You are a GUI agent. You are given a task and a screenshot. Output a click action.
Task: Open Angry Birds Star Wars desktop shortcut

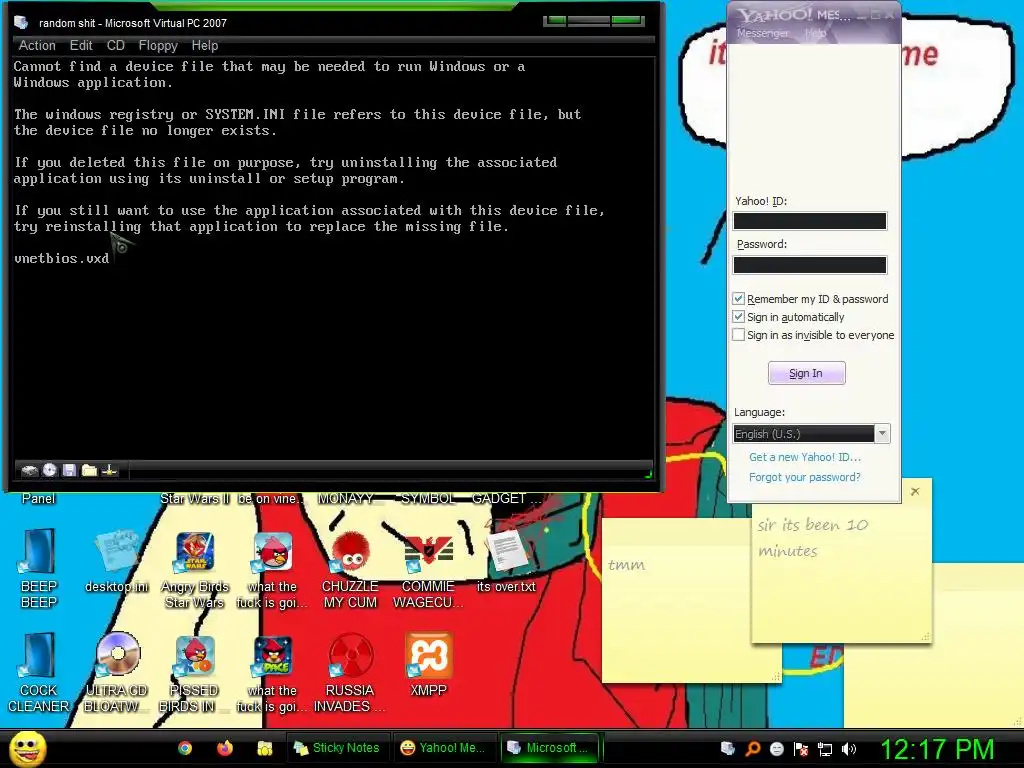pyautogui.click(x=195, y=569)
